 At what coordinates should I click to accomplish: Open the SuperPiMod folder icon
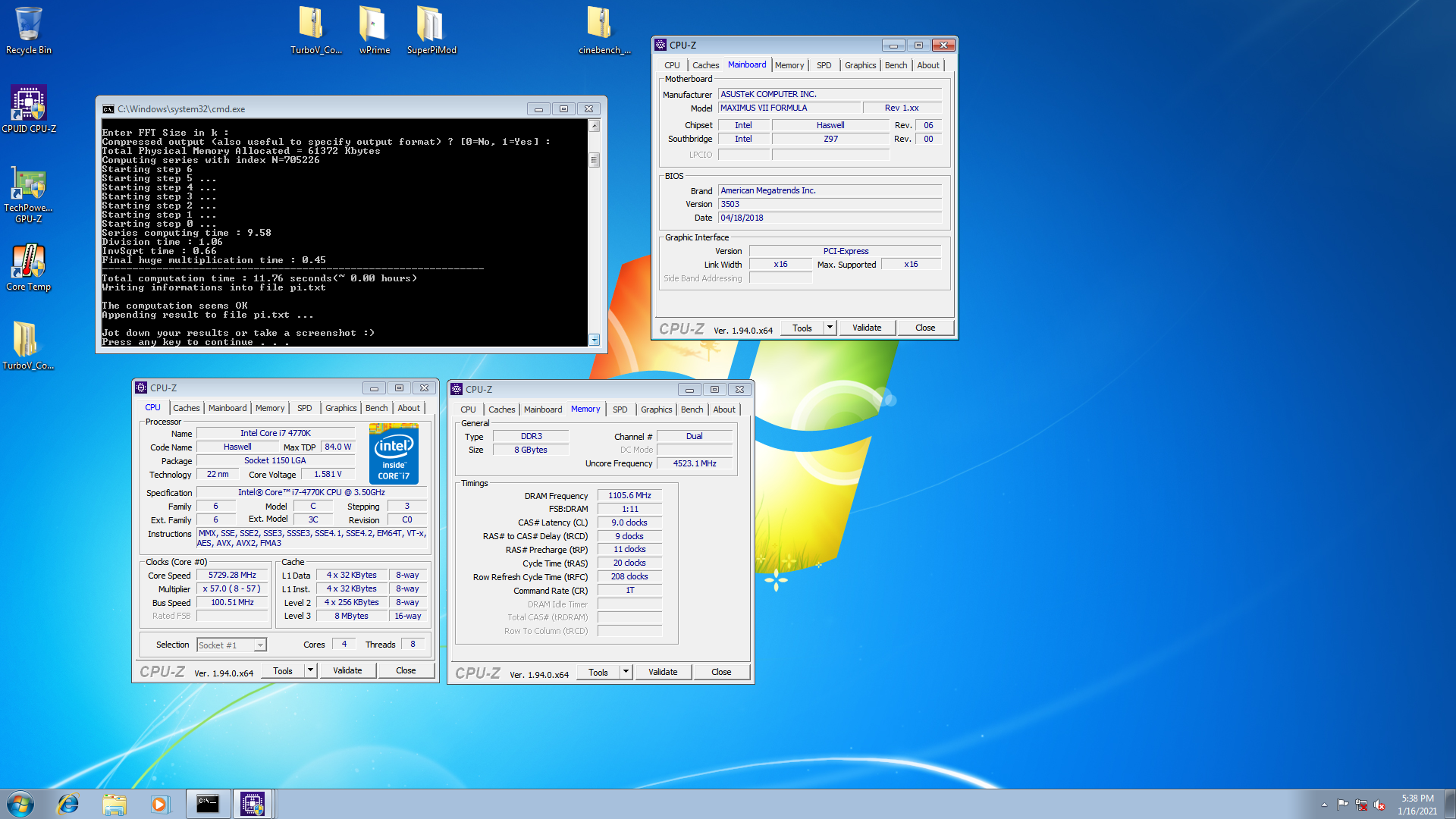point(431,30)
